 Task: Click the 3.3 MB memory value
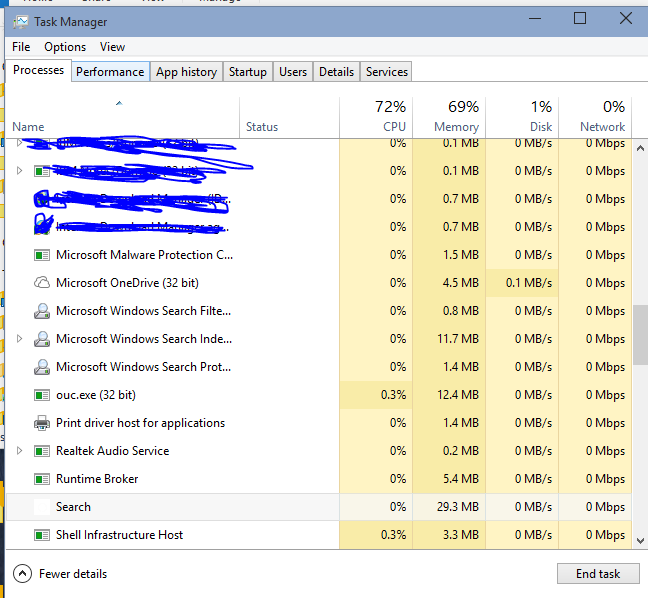(461, 535)
